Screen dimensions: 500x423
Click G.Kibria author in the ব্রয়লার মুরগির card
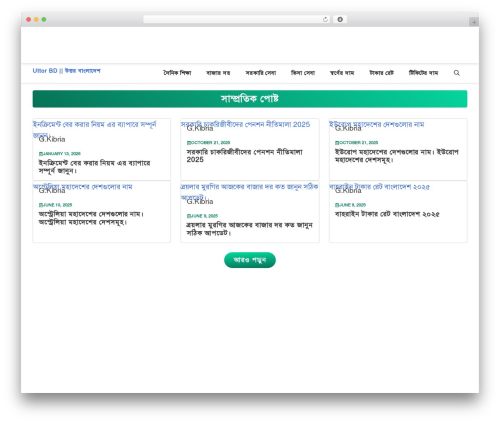click(x=200, y=202)
